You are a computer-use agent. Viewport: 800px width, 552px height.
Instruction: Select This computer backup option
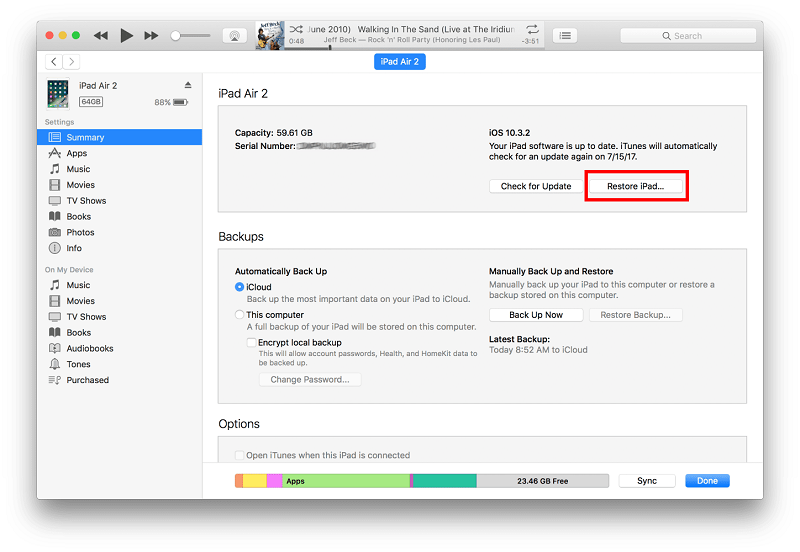click(240, 314)
